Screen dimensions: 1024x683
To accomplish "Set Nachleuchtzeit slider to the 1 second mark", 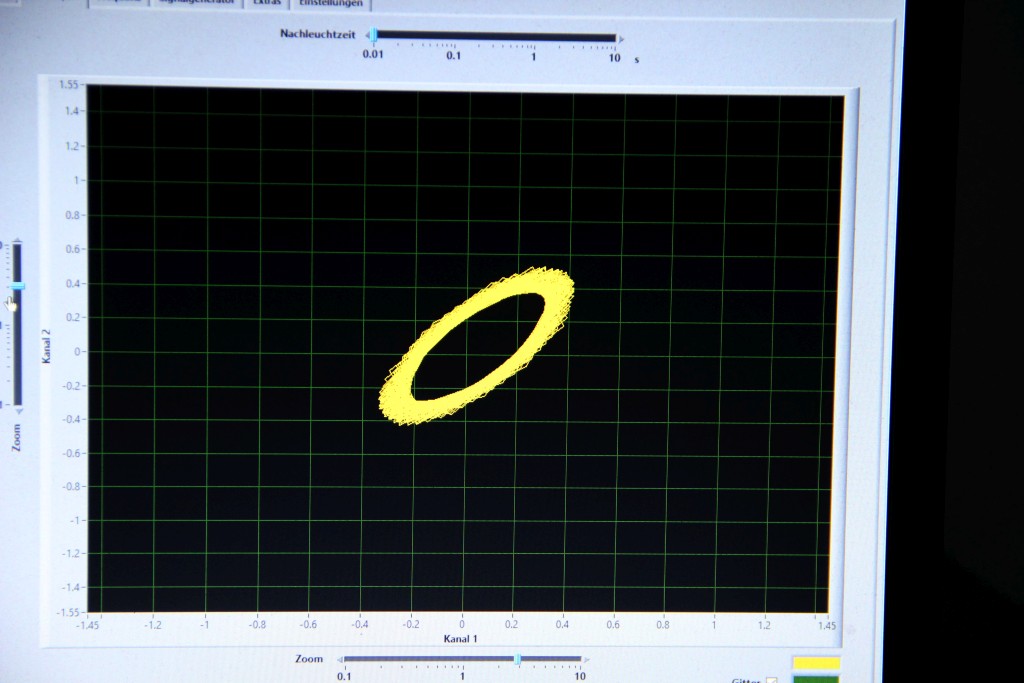I will click(534, 38).
